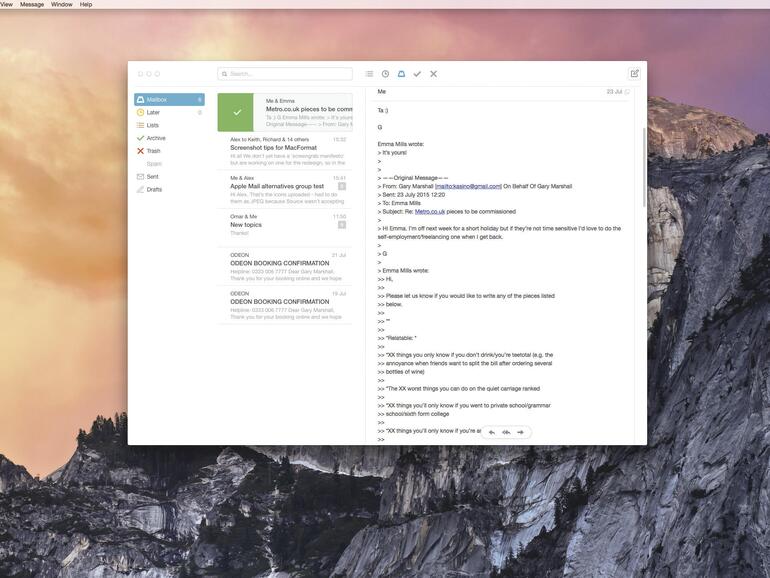Open the Later folder
This screenshot has width=770, height=578.
tap(169, 112)
